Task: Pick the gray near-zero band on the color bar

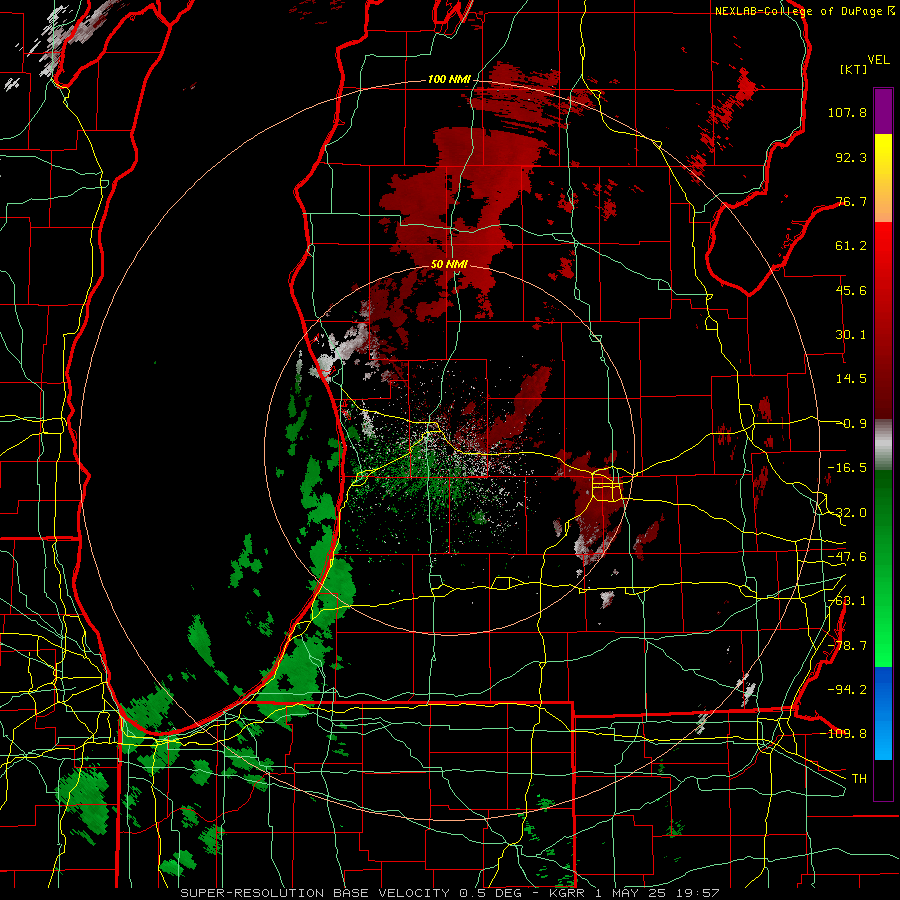Action: point(883,445)
